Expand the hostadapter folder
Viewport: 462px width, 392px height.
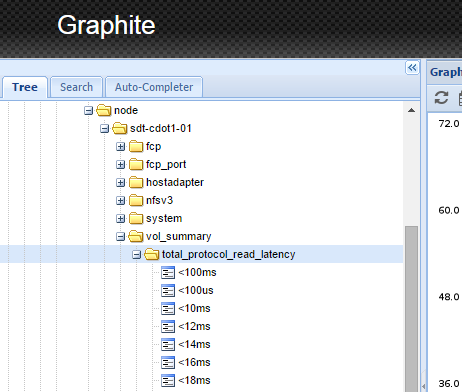point(120,182)
